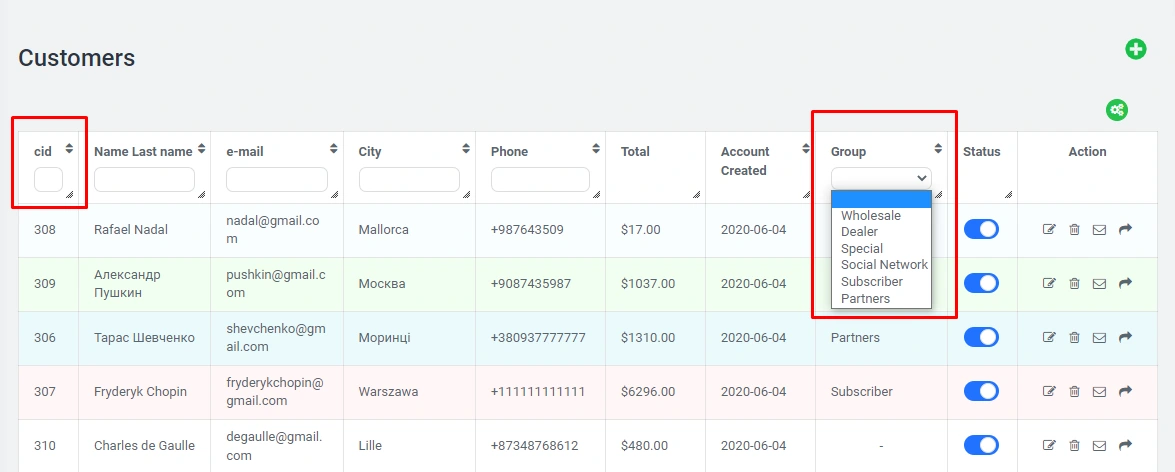The height and width of the screenshot is (472, 1175).
Task: Open the green table settings gears icon
Action: (x=1117, y=110)
